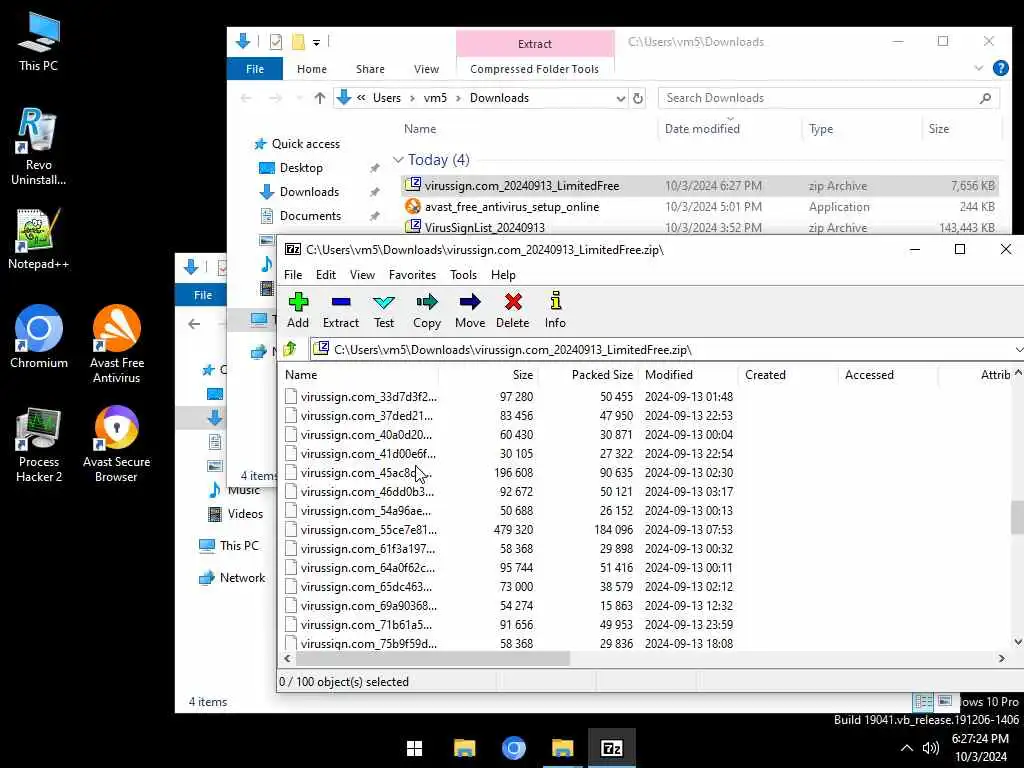Expand the 7-Zip address path dropdown
Viewport: 1024px width, 768px height.
pos(1018,349)
